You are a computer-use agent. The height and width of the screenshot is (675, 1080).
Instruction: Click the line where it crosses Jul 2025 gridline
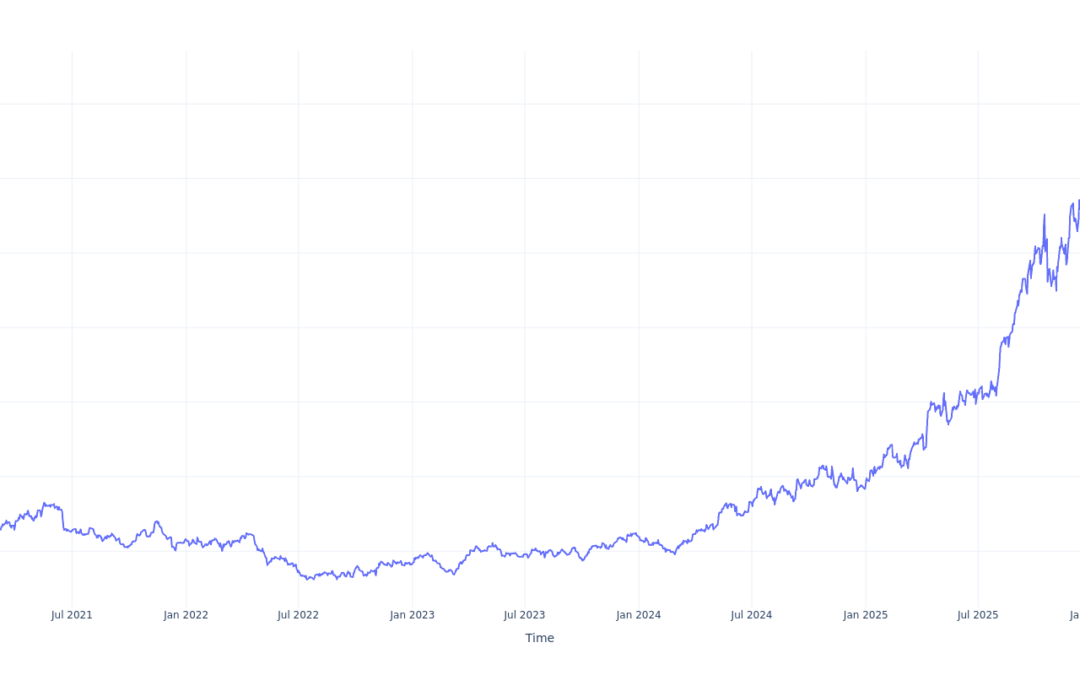(978, 396)
